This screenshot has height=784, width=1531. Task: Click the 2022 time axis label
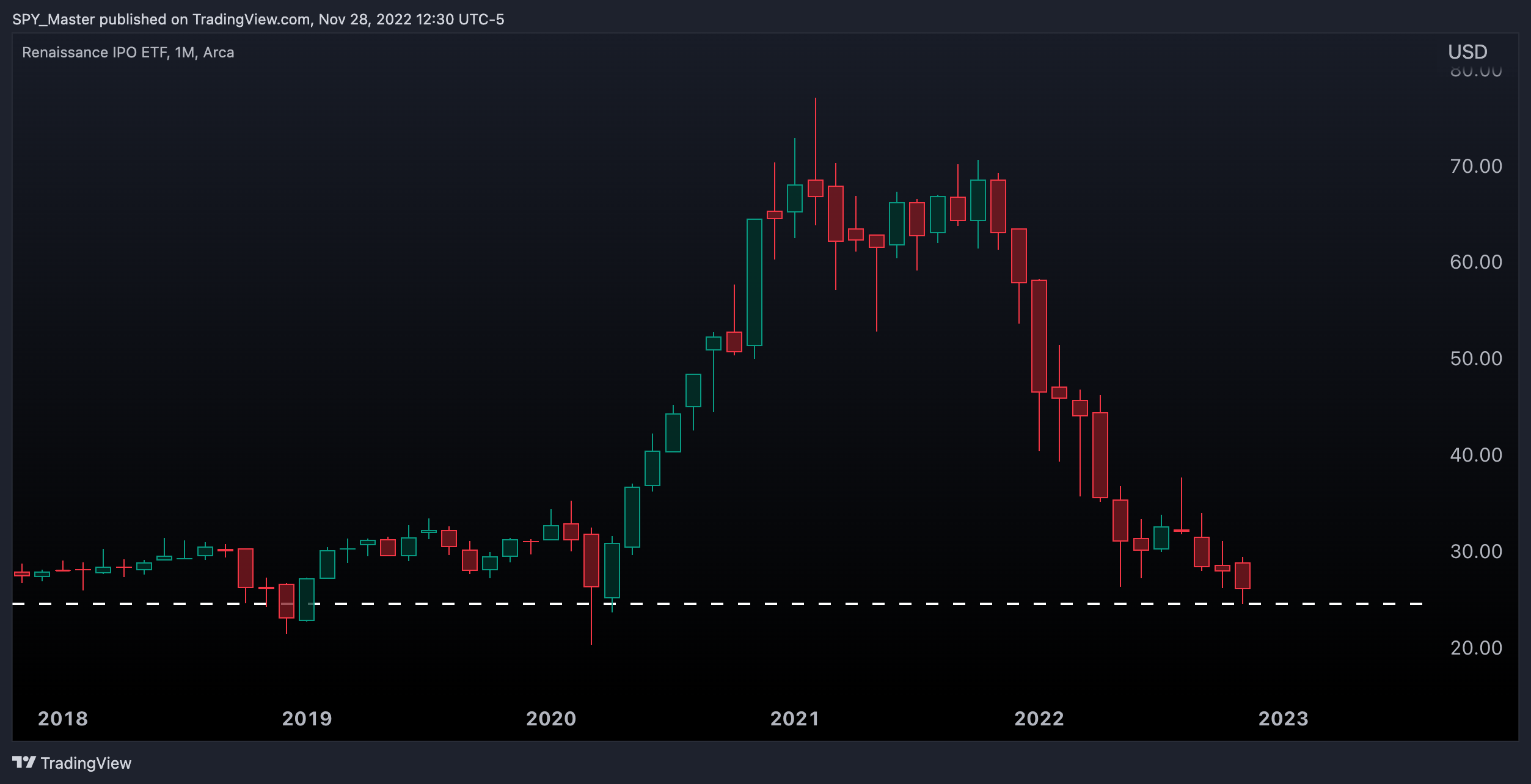point(1039,719)
